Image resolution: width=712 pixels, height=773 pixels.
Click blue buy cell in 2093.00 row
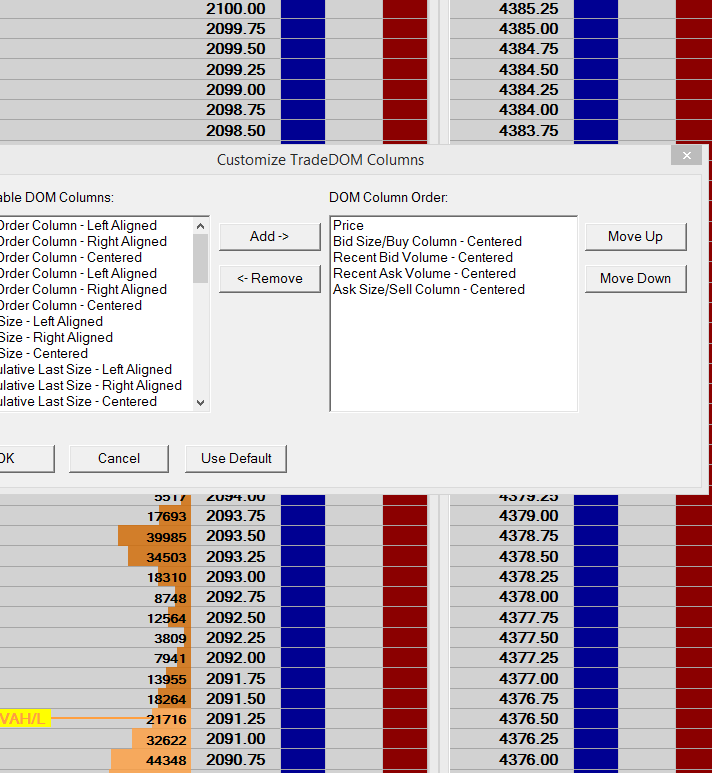coord(303,577)
